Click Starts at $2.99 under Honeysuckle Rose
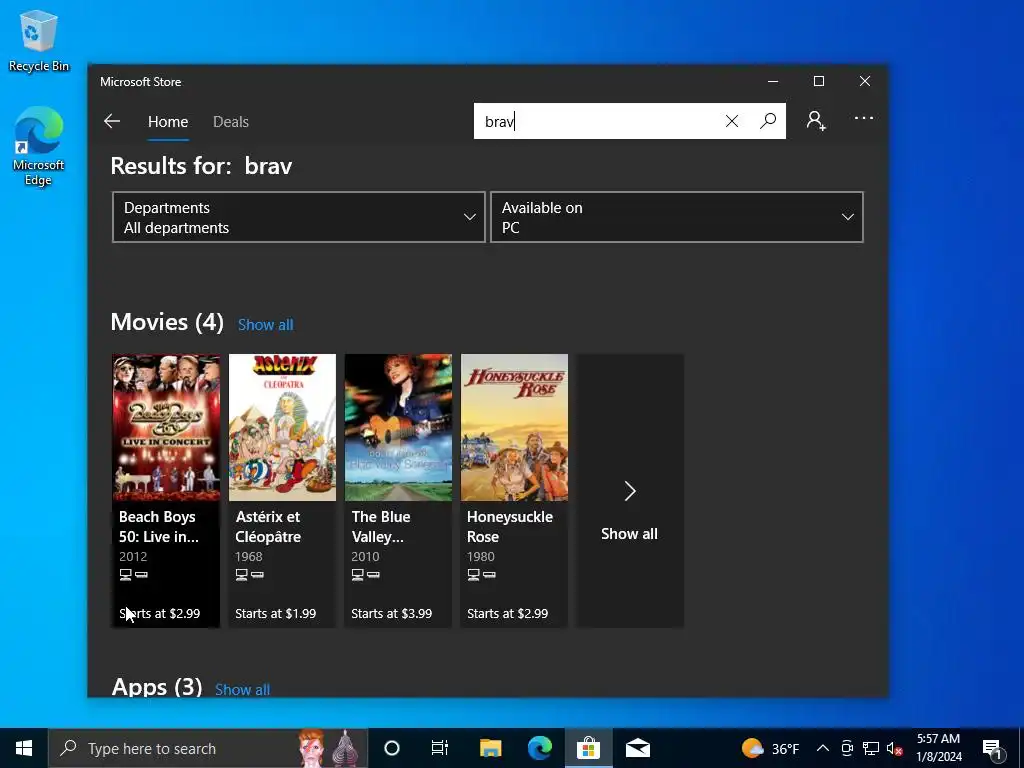The image size is (1024, 768). point(507,613)
